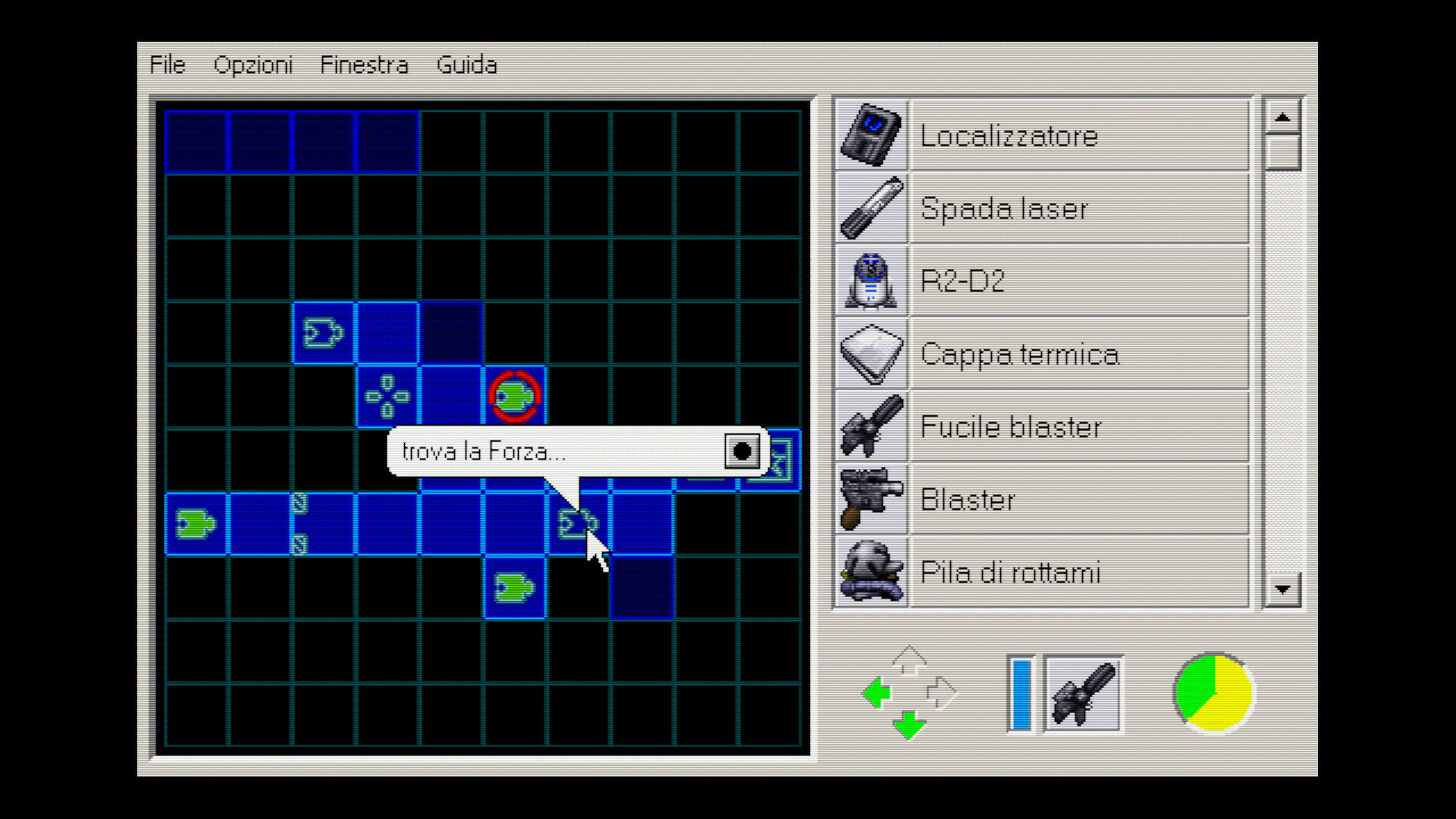Screen dimensions: 1456x819
Task: Click the Spada laser text label
Action: [x=1004, y=209]
